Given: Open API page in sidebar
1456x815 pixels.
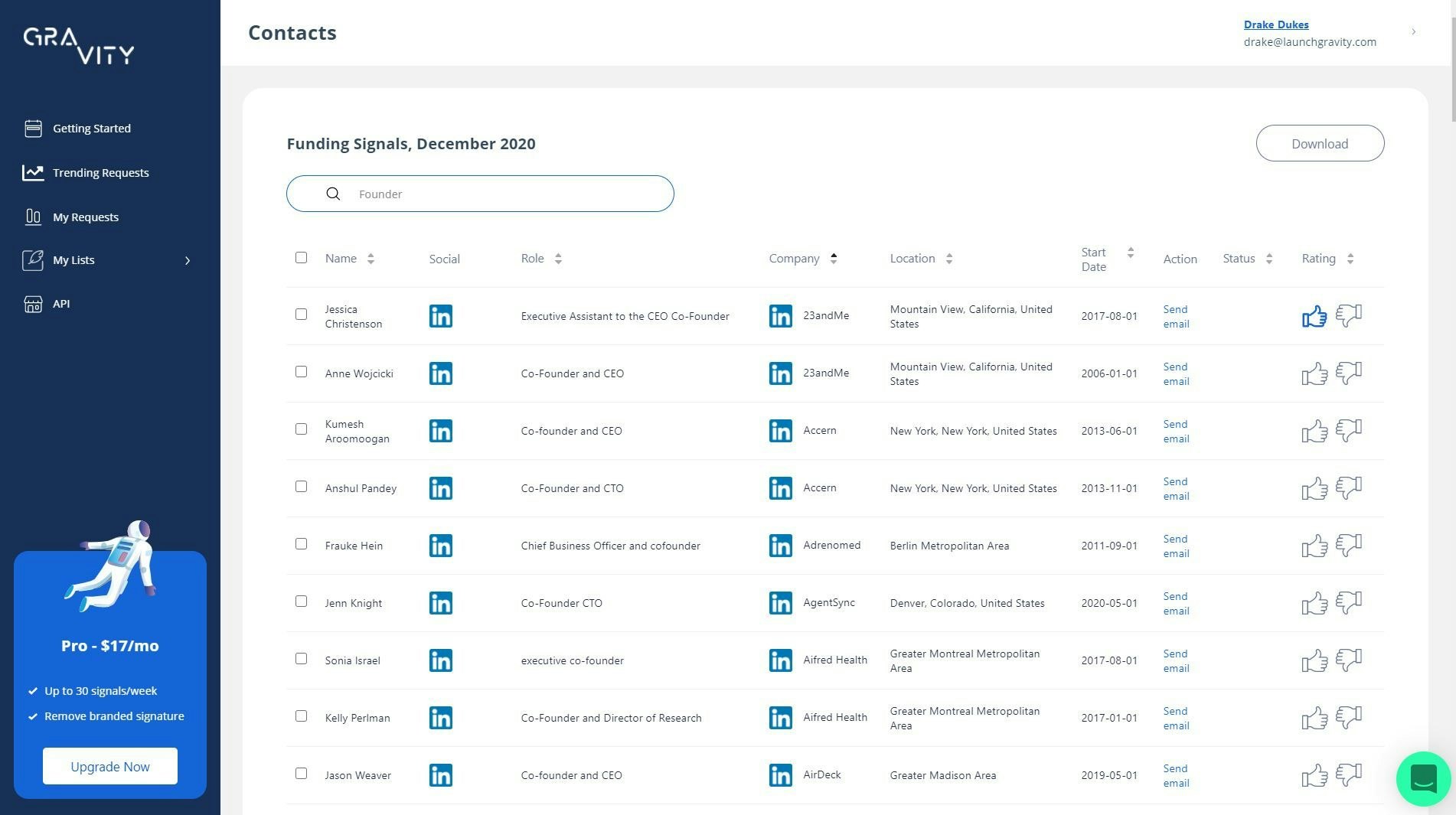Looking at the screenshot, I should point(61,304).
